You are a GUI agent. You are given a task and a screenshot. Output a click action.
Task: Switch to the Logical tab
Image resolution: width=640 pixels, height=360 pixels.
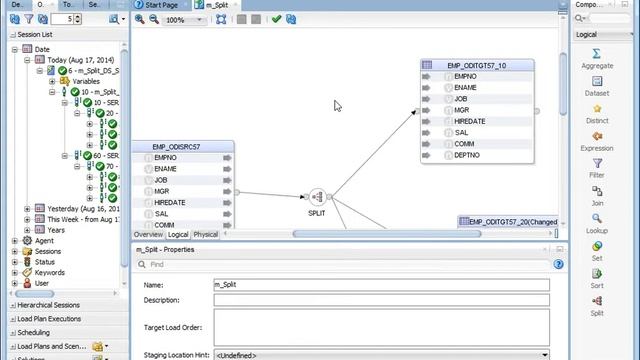178,234
